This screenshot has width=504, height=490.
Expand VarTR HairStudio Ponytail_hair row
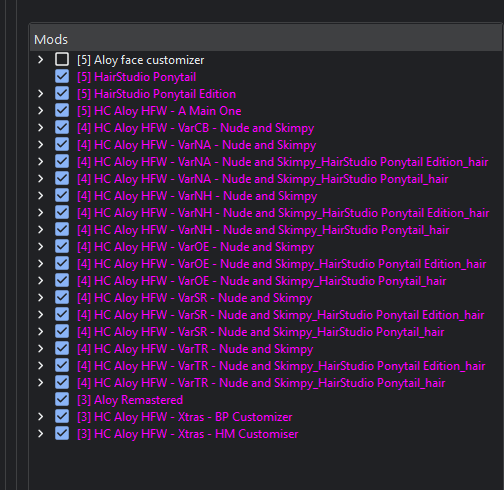pyautogui.click(x=41, y=383)
